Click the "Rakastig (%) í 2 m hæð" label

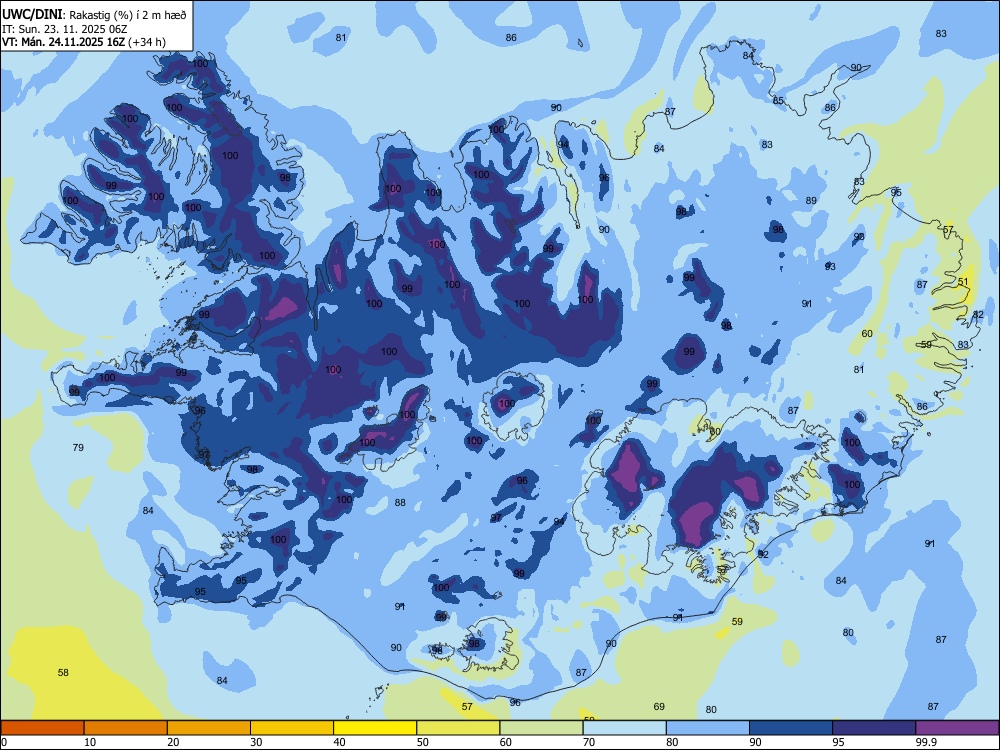click(127, 15)
